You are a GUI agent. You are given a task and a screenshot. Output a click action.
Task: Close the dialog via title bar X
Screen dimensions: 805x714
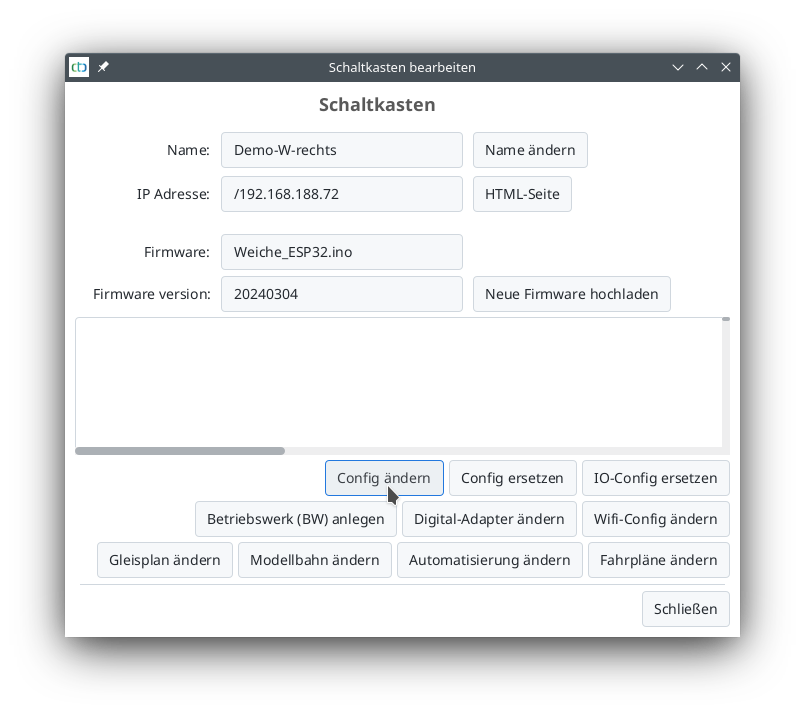726,67
